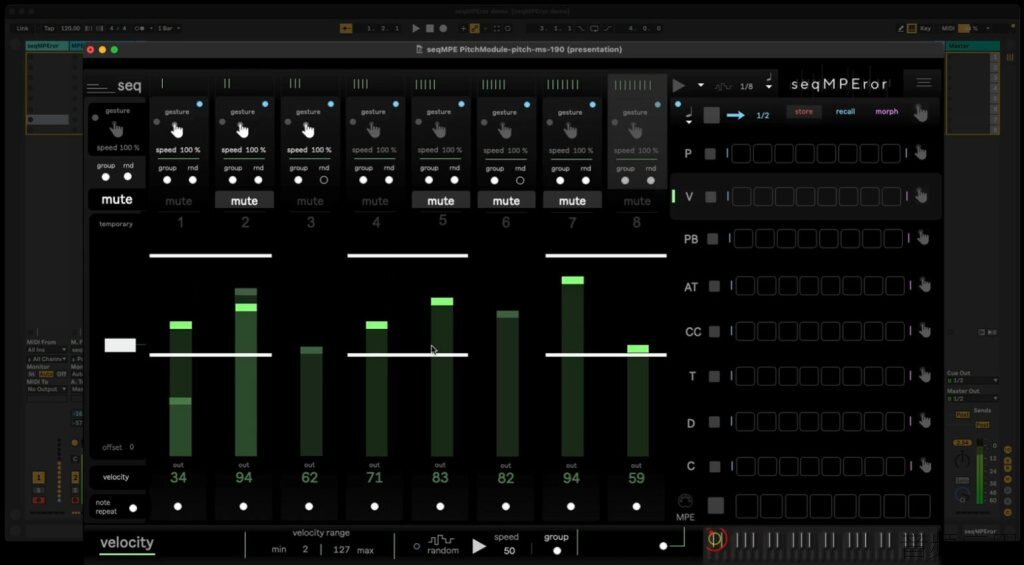This screenshot has width=1024, height=565.
Task: Click the one-bar pattern header above sequence 1
Action: point(163,84)
